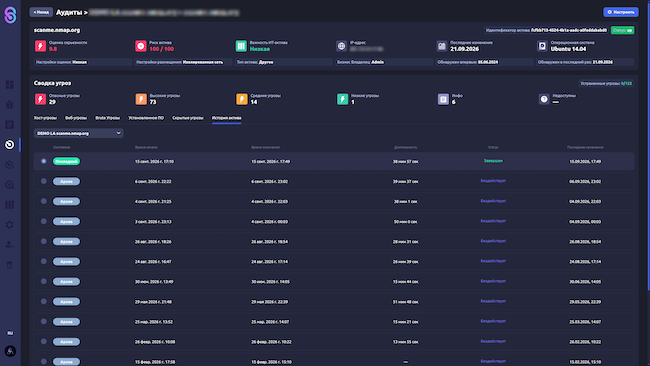This screenshot has width=650, height=366.
Task: Click the user avatar at the sidebar bottom
Action: 10,351
